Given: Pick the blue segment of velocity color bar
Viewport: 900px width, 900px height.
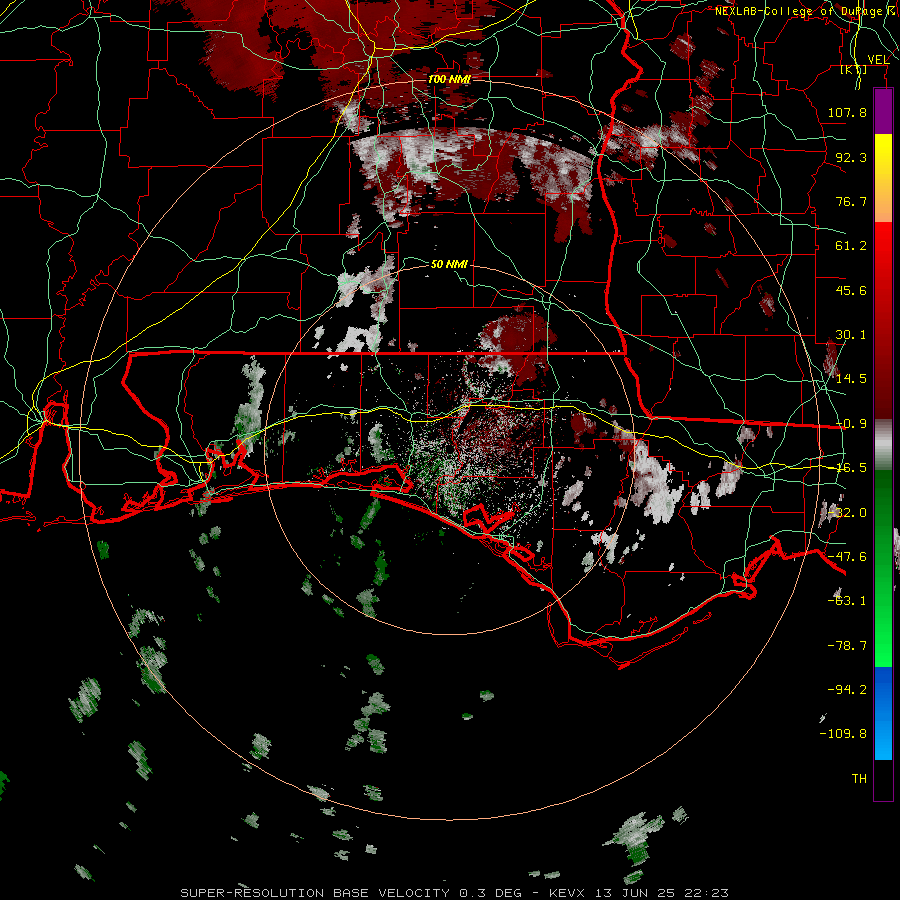Looking at the screenshot, I should pyautogui.click(x=883, y=713).
